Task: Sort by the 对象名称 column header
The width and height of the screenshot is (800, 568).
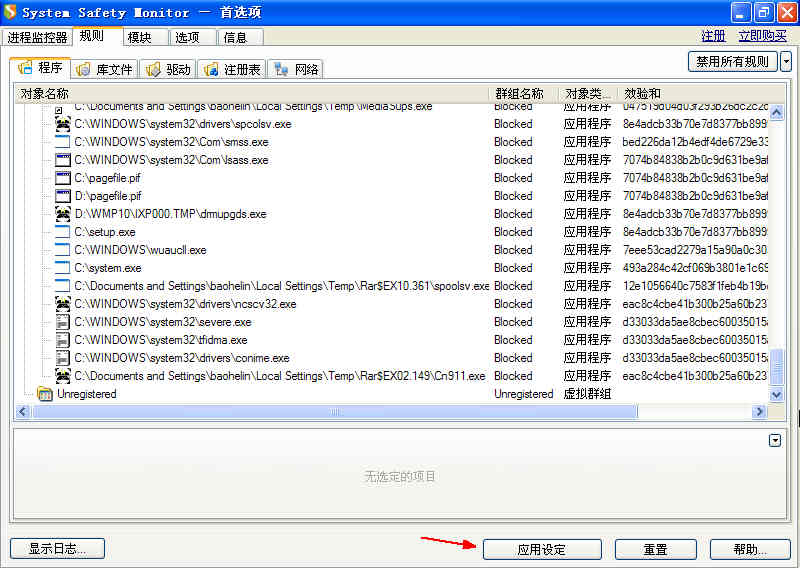Action: click(x=253, y=94)
